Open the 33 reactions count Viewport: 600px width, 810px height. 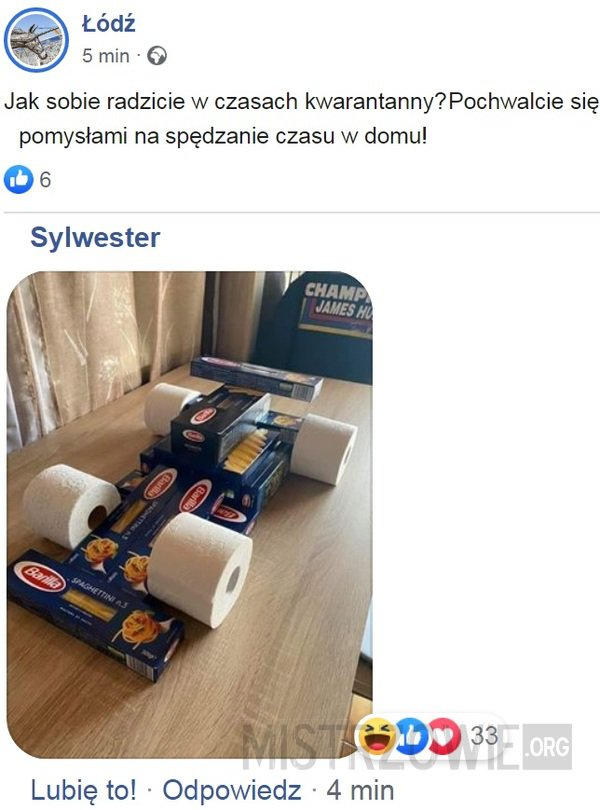point(484,736)
